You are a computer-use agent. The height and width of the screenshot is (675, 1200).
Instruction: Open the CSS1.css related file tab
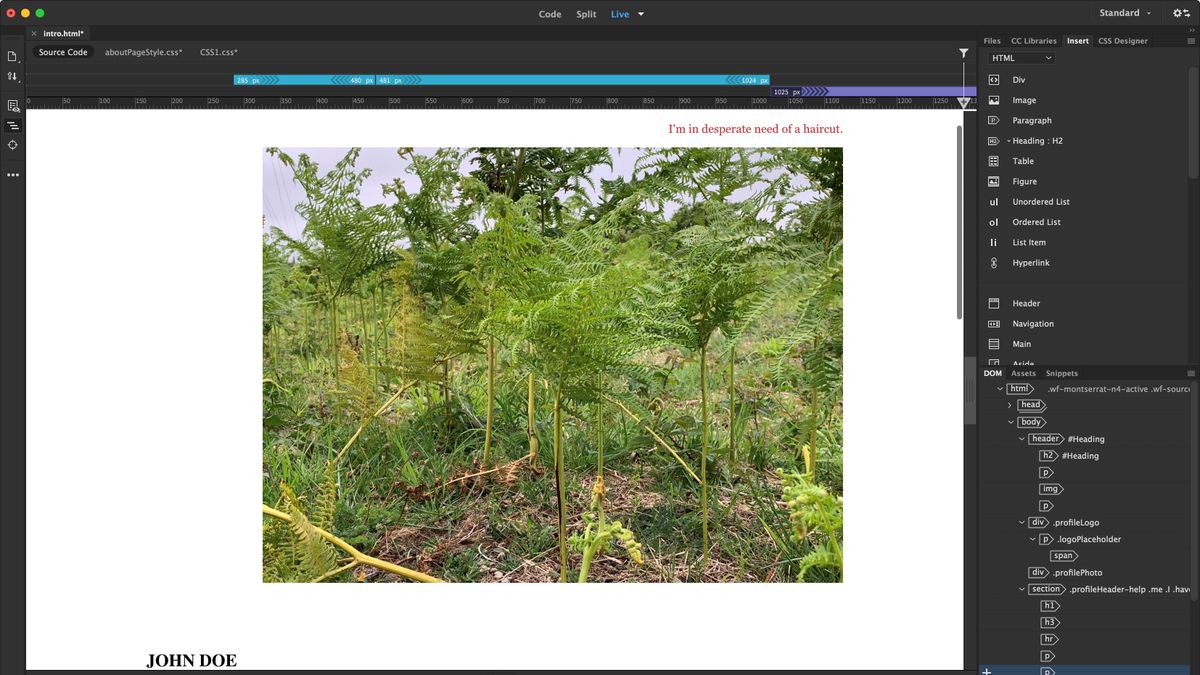(x=218, y=51)
